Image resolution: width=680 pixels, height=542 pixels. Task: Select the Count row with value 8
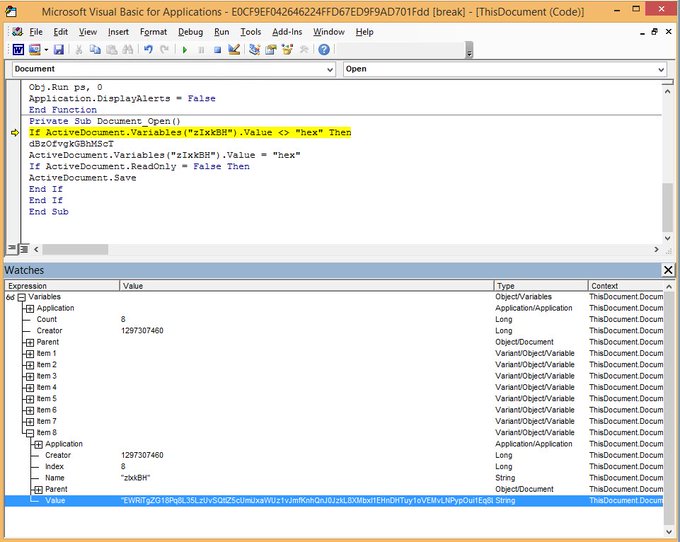333,319
